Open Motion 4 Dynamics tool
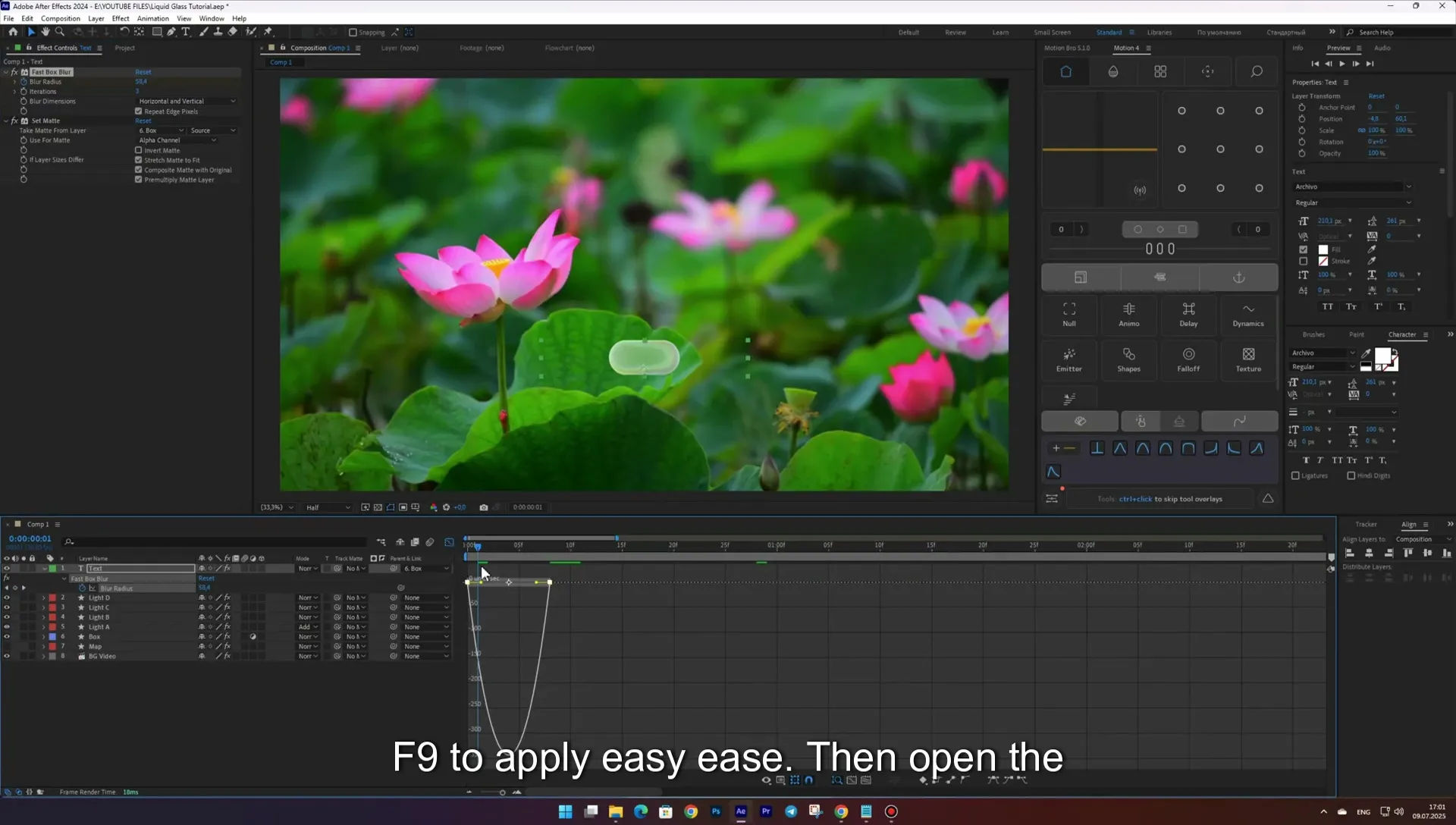 [1248, 315]
